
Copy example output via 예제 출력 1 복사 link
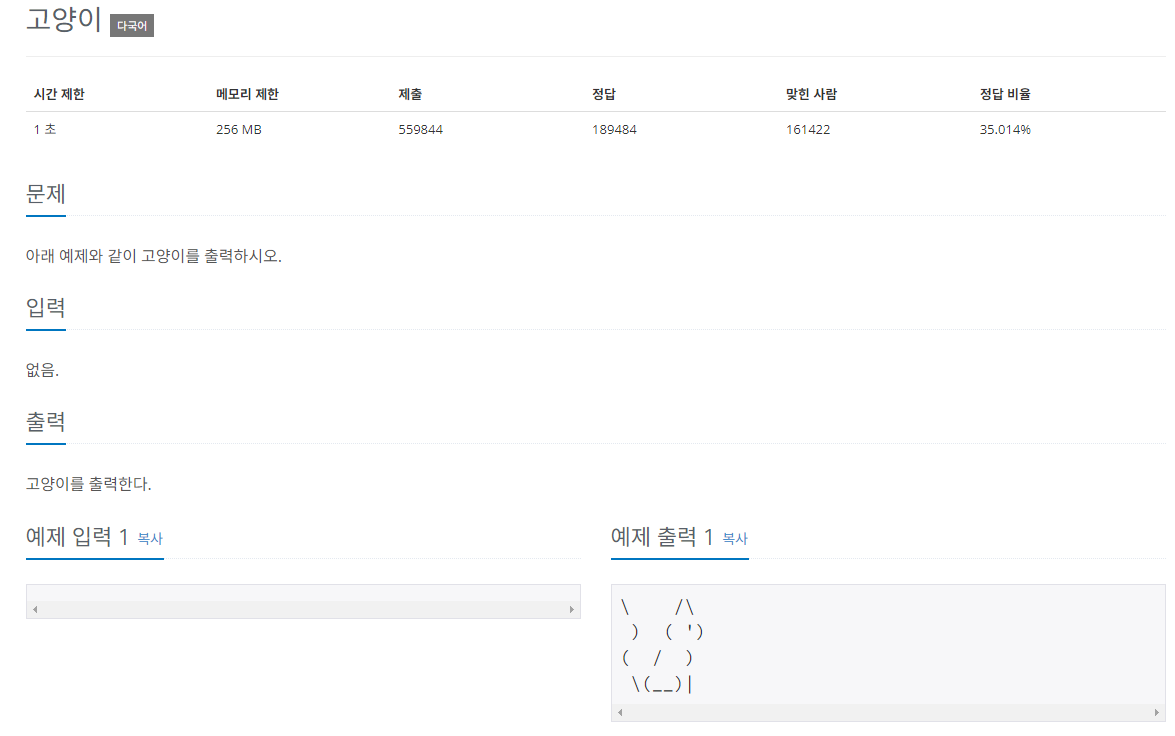[735, 538]
